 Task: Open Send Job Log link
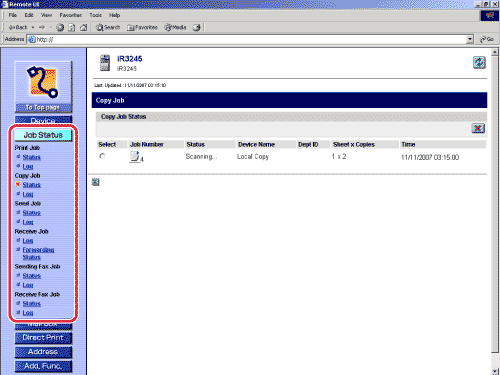[28, 222]
